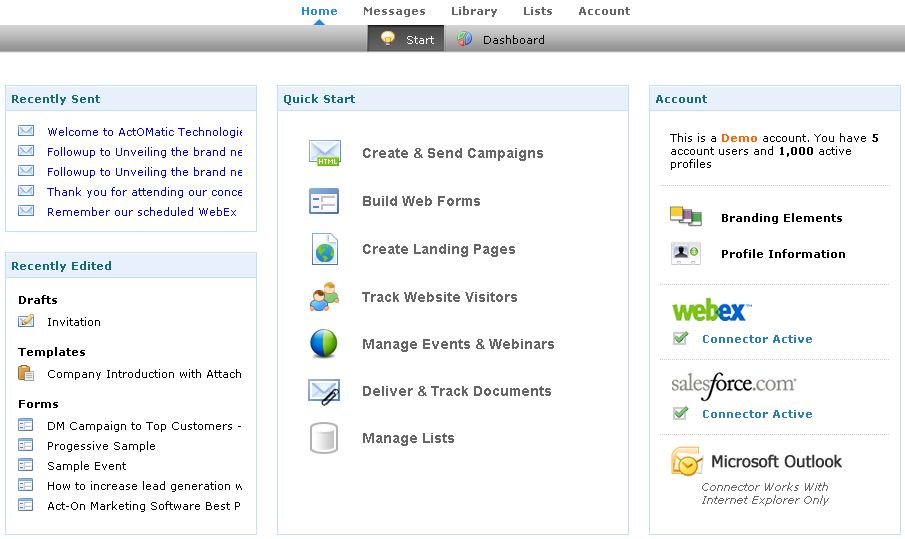The width and height of the screenshot is (905, 539).
Task: Click envelope icon beside Remember our scheduled WebEx
Action: point(26,211)
